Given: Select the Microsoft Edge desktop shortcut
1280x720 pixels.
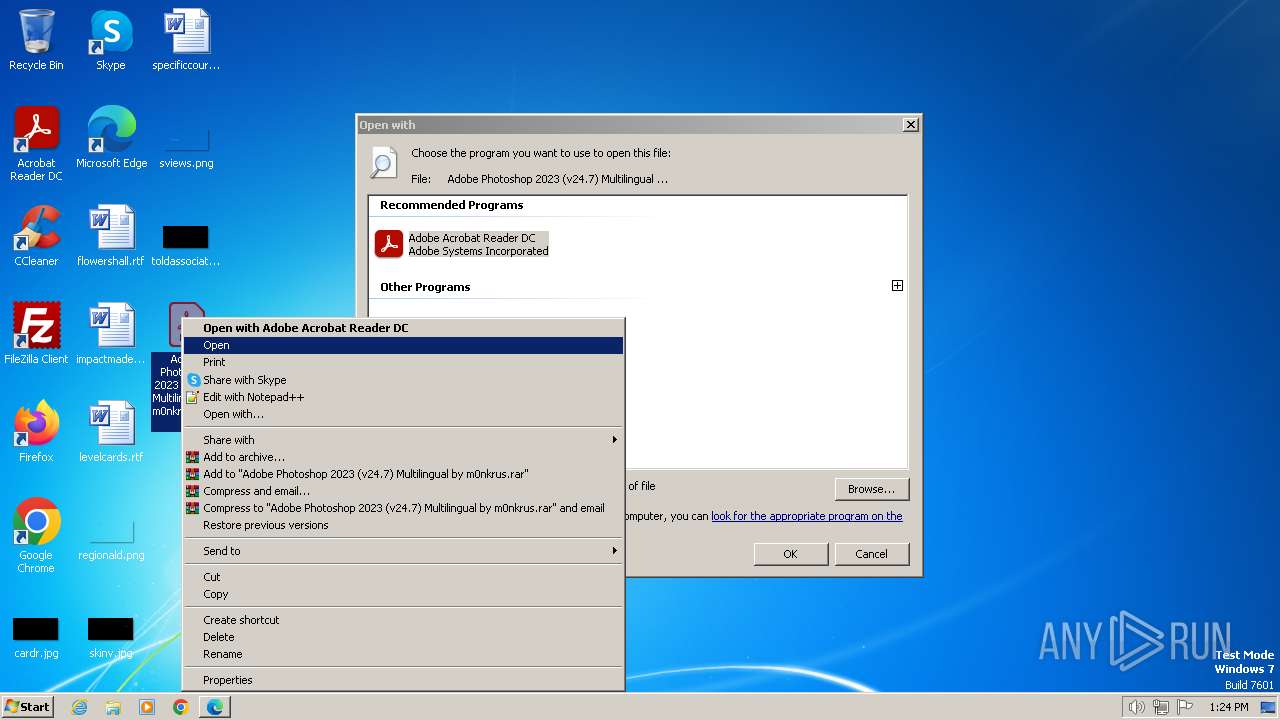Looking at the screenshot, I should (x=111, y=137).
